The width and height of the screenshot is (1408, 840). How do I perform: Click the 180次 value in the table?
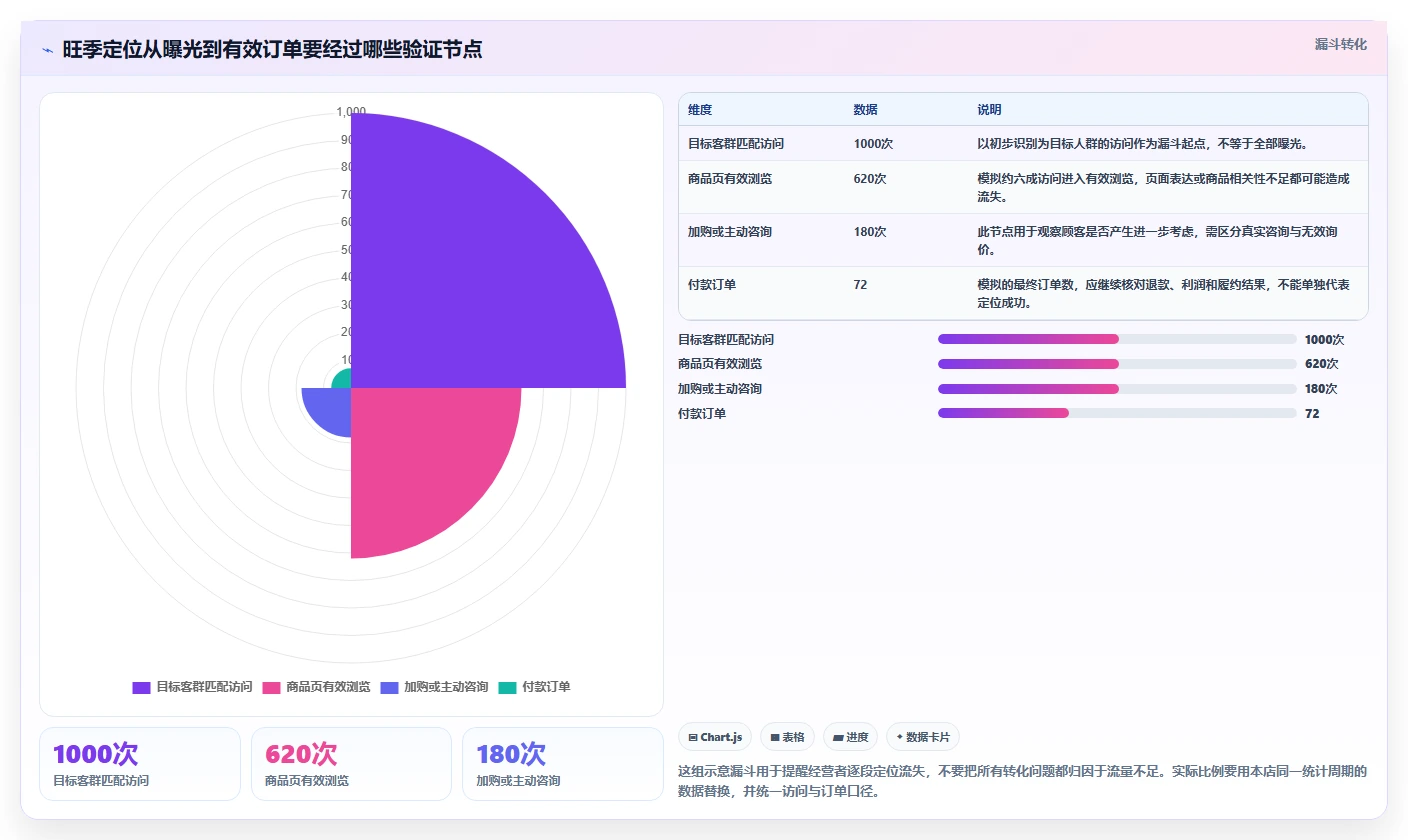[870, 232]
